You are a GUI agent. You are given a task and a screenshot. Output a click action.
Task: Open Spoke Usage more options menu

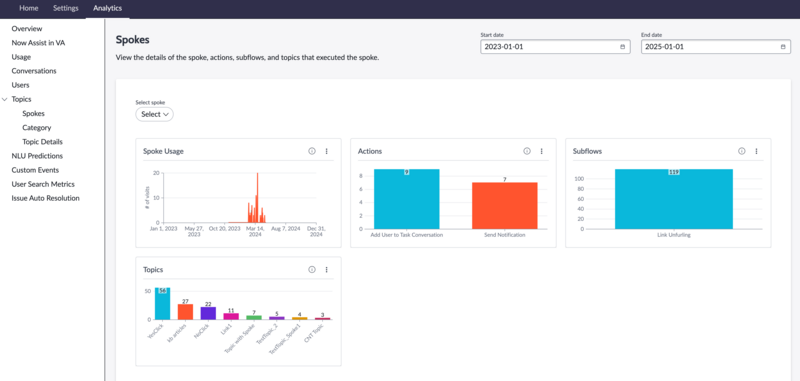327,151
